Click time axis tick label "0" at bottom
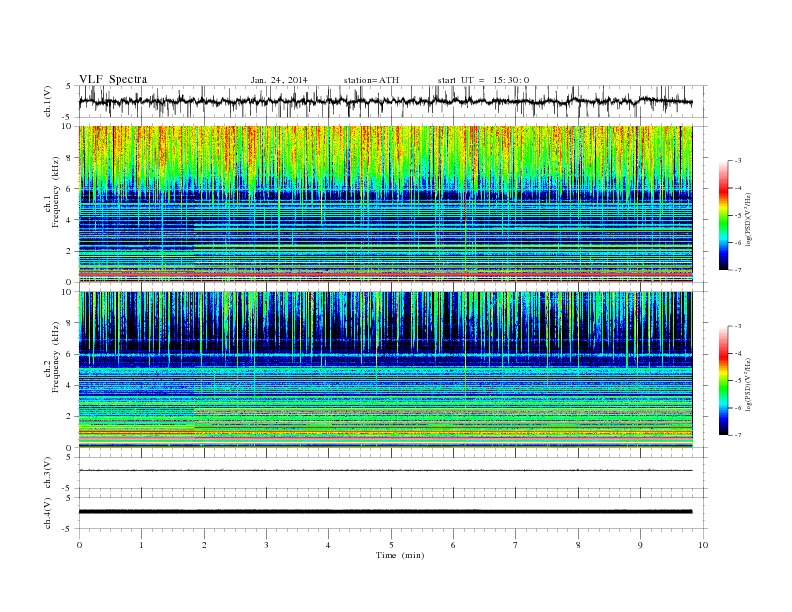The height and width of the screenshot is (612, 792). point(79,545)
